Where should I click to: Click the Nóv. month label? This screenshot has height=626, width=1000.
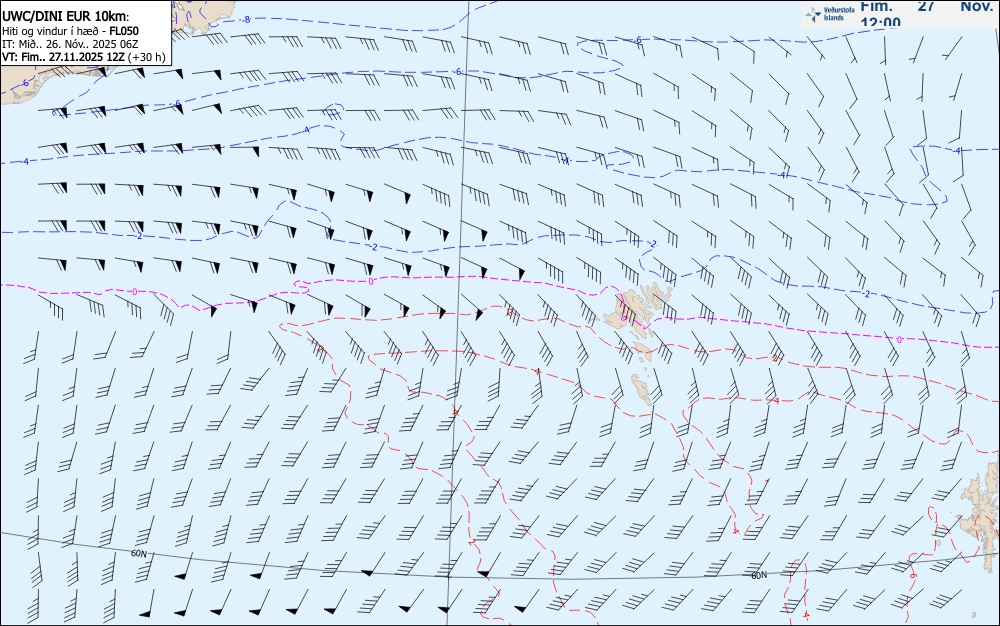[976, 6]
